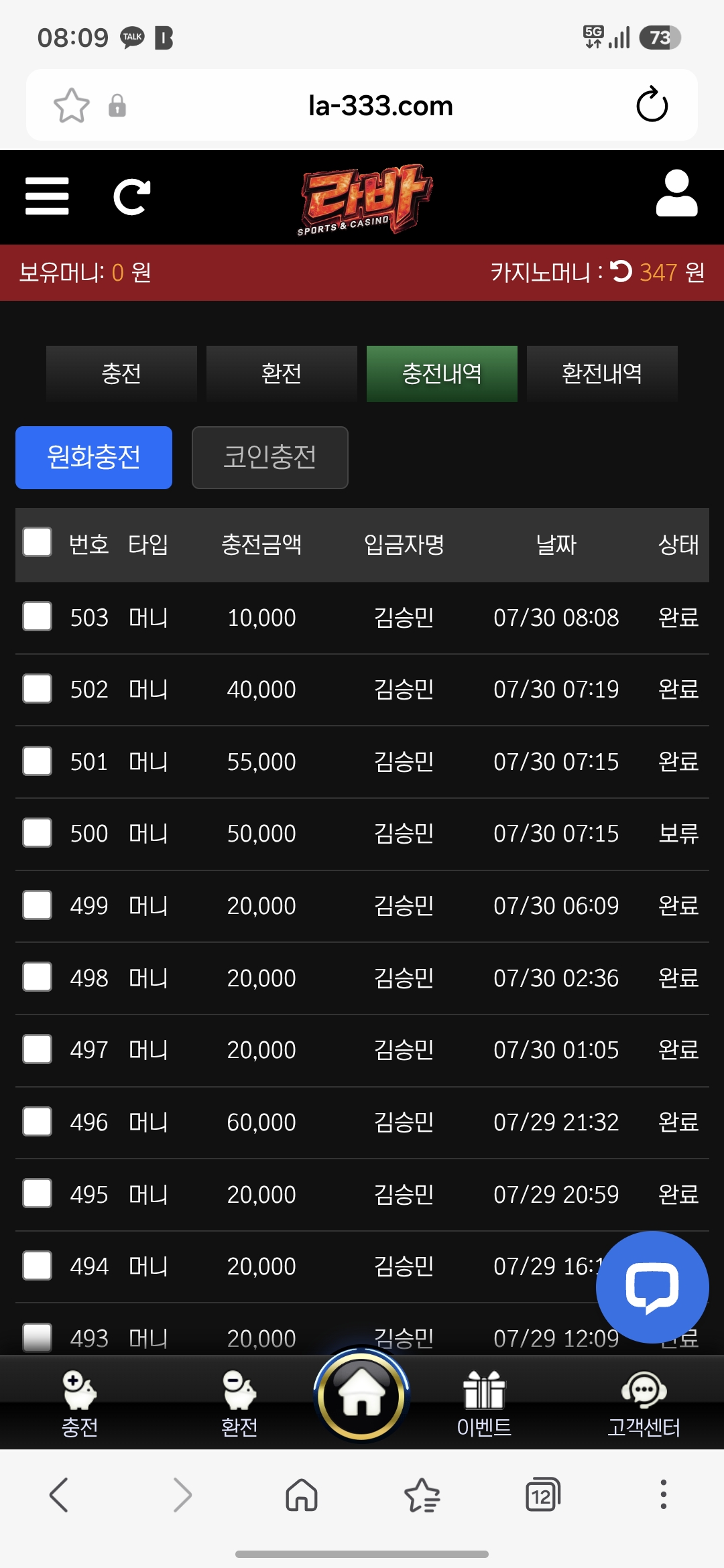Open the blue live chat bubble

[652, 1287]
